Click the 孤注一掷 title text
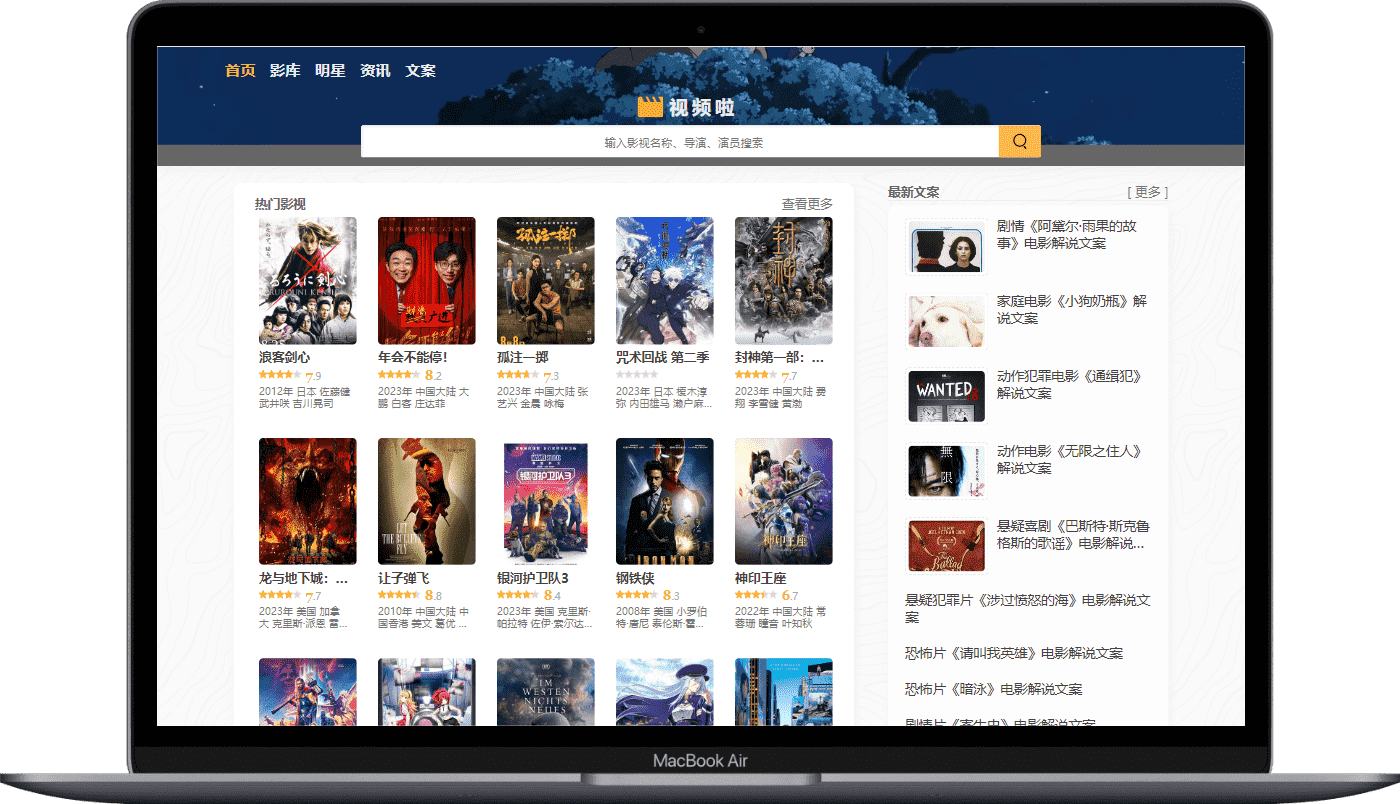 pos(523,357)
